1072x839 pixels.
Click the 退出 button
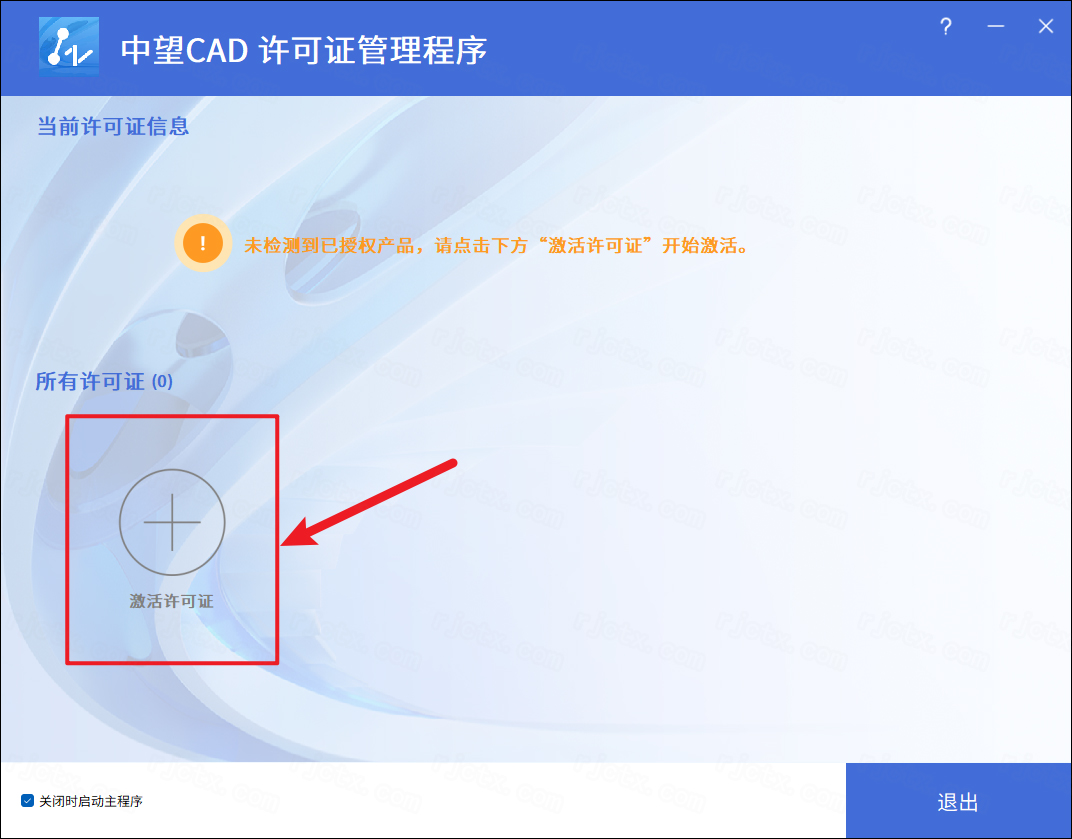[959, 801]
